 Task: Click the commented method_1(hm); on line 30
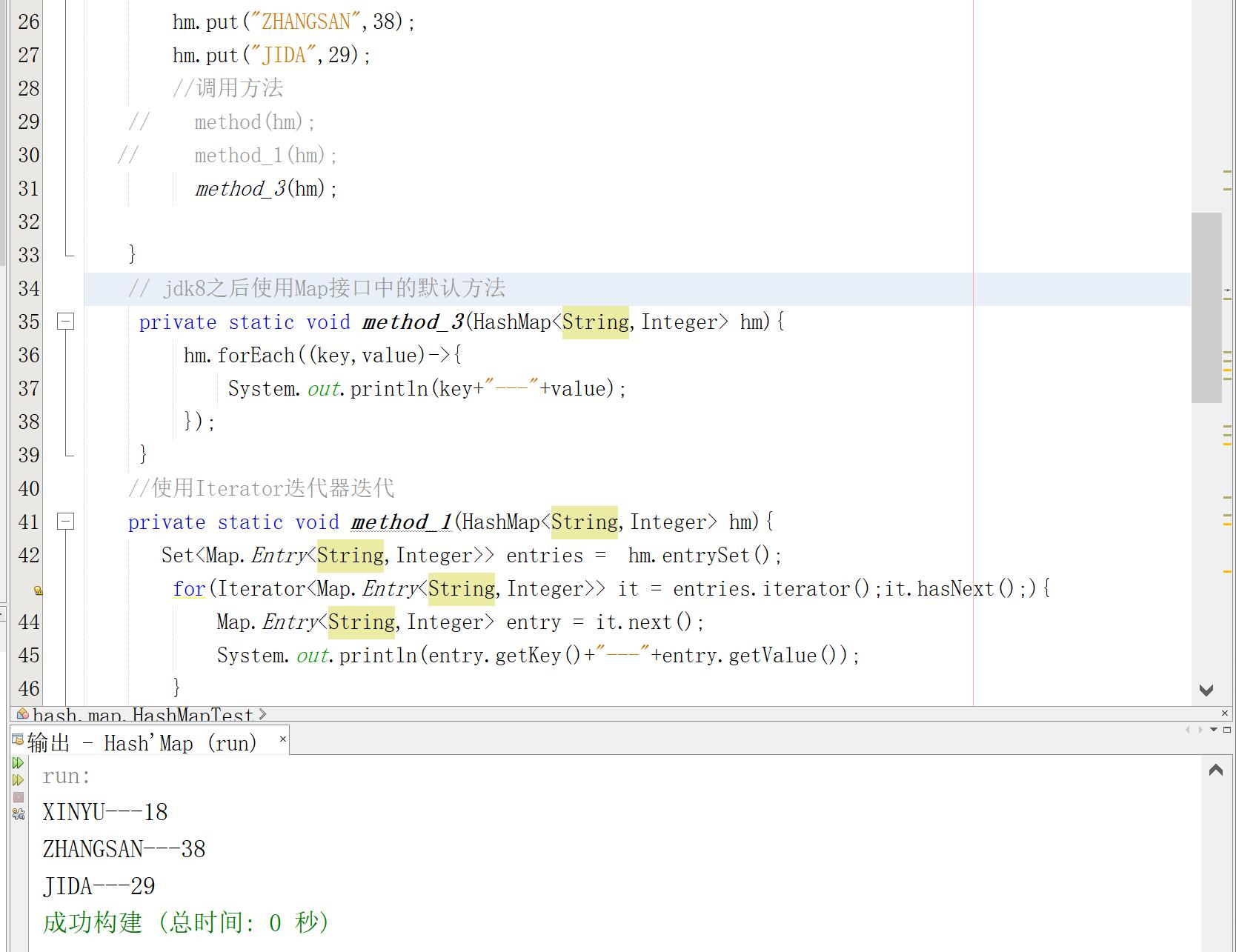coord(267,156)
